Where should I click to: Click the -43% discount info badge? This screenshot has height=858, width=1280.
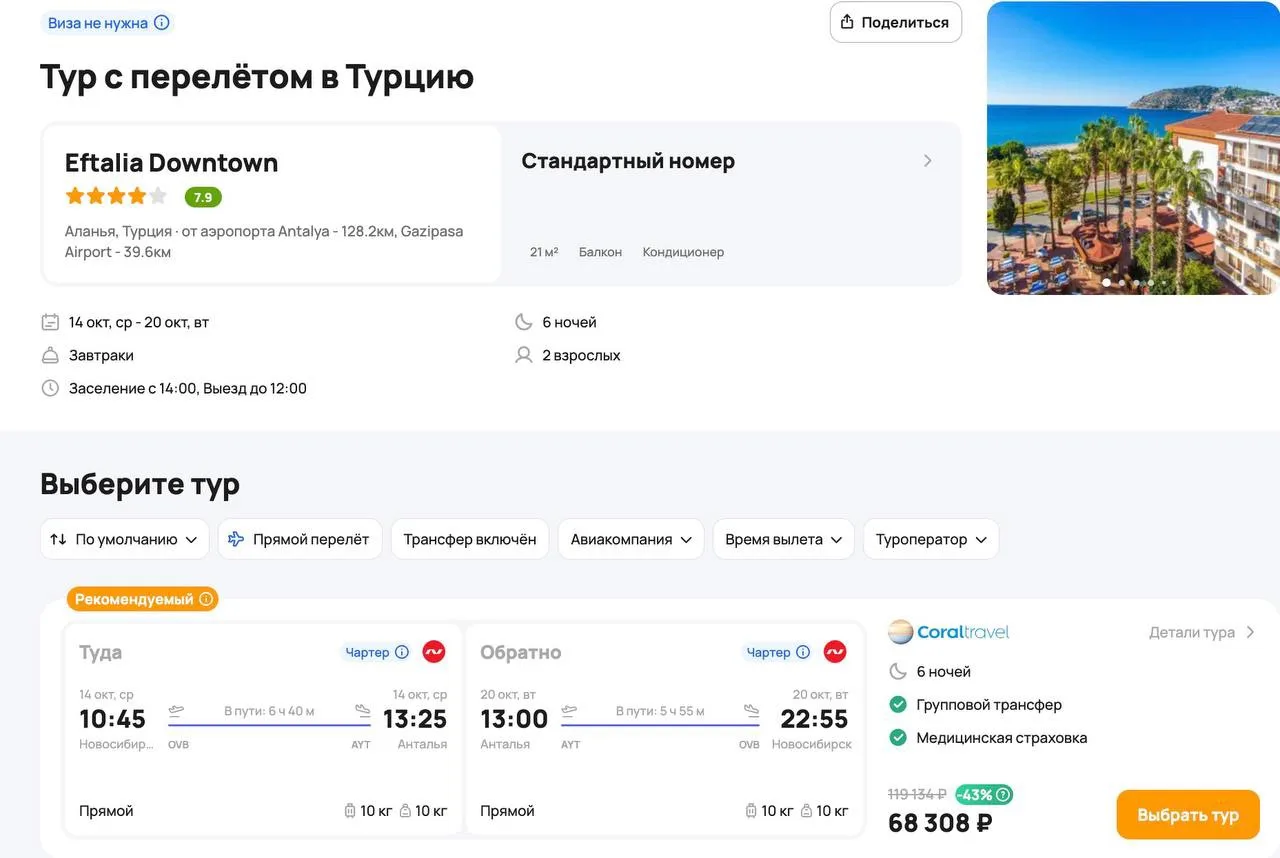984,795
